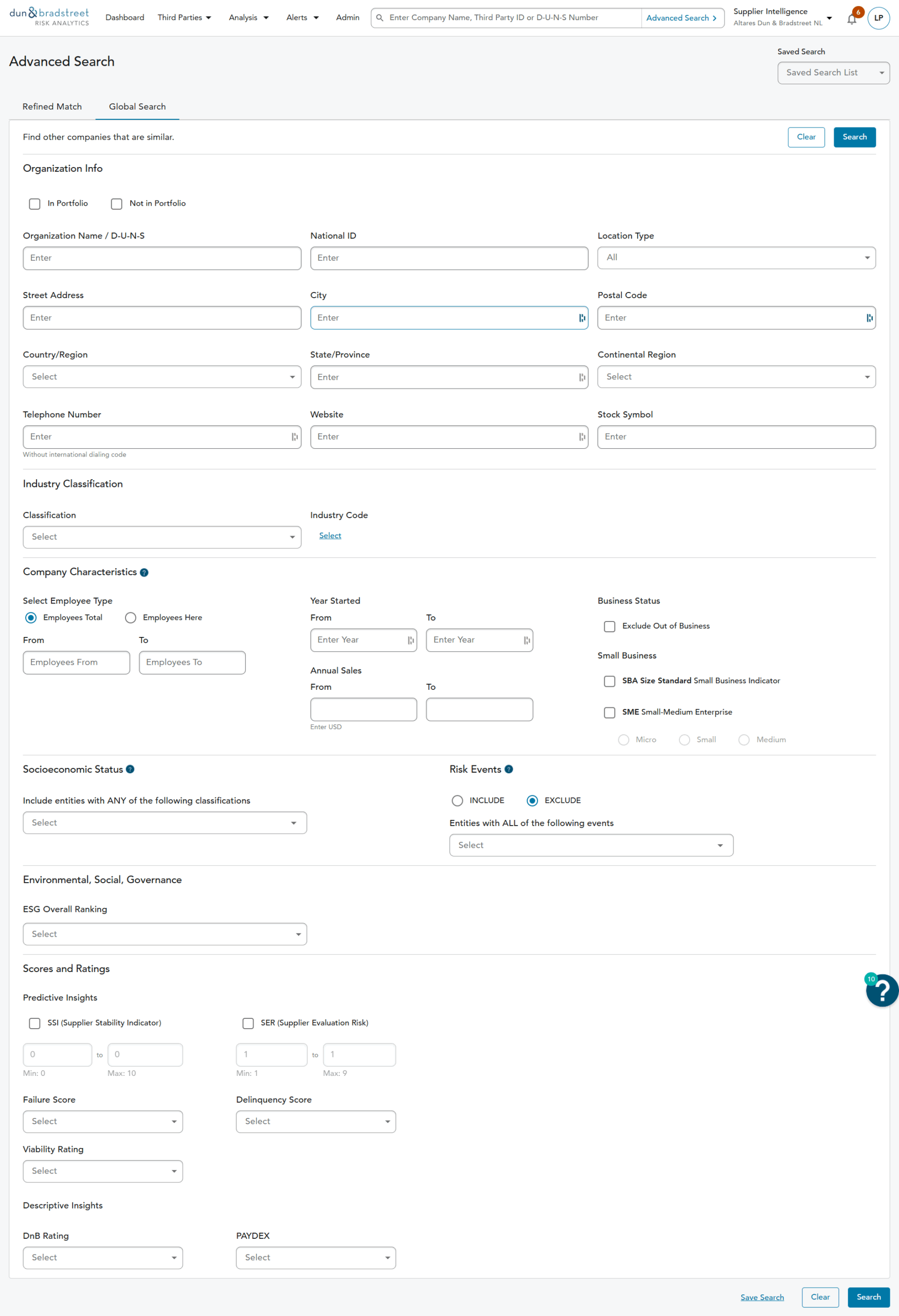This screenshot has height=1316, width=899.
Task: Click the LP user avatar
Action: click(x=878, y=18)
